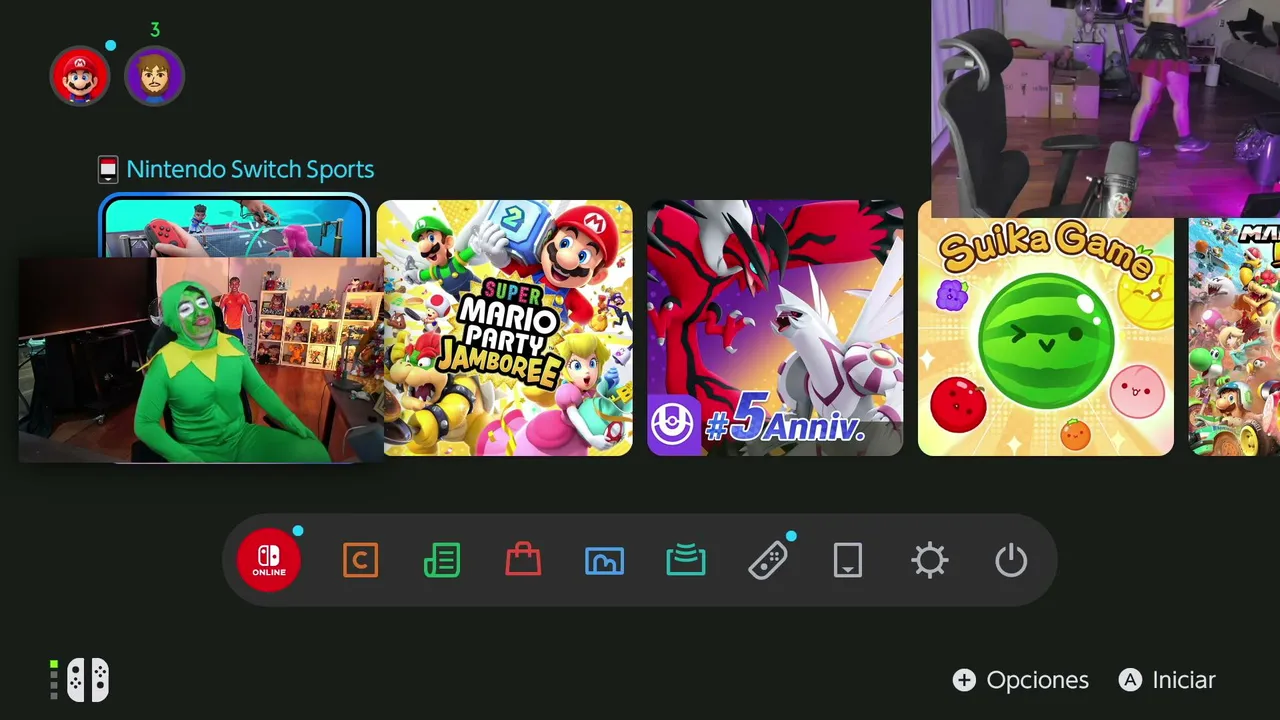Screen dimensions: 1280x720
Task: Open the Mii user profile avatar
Action: click(154, 76)
